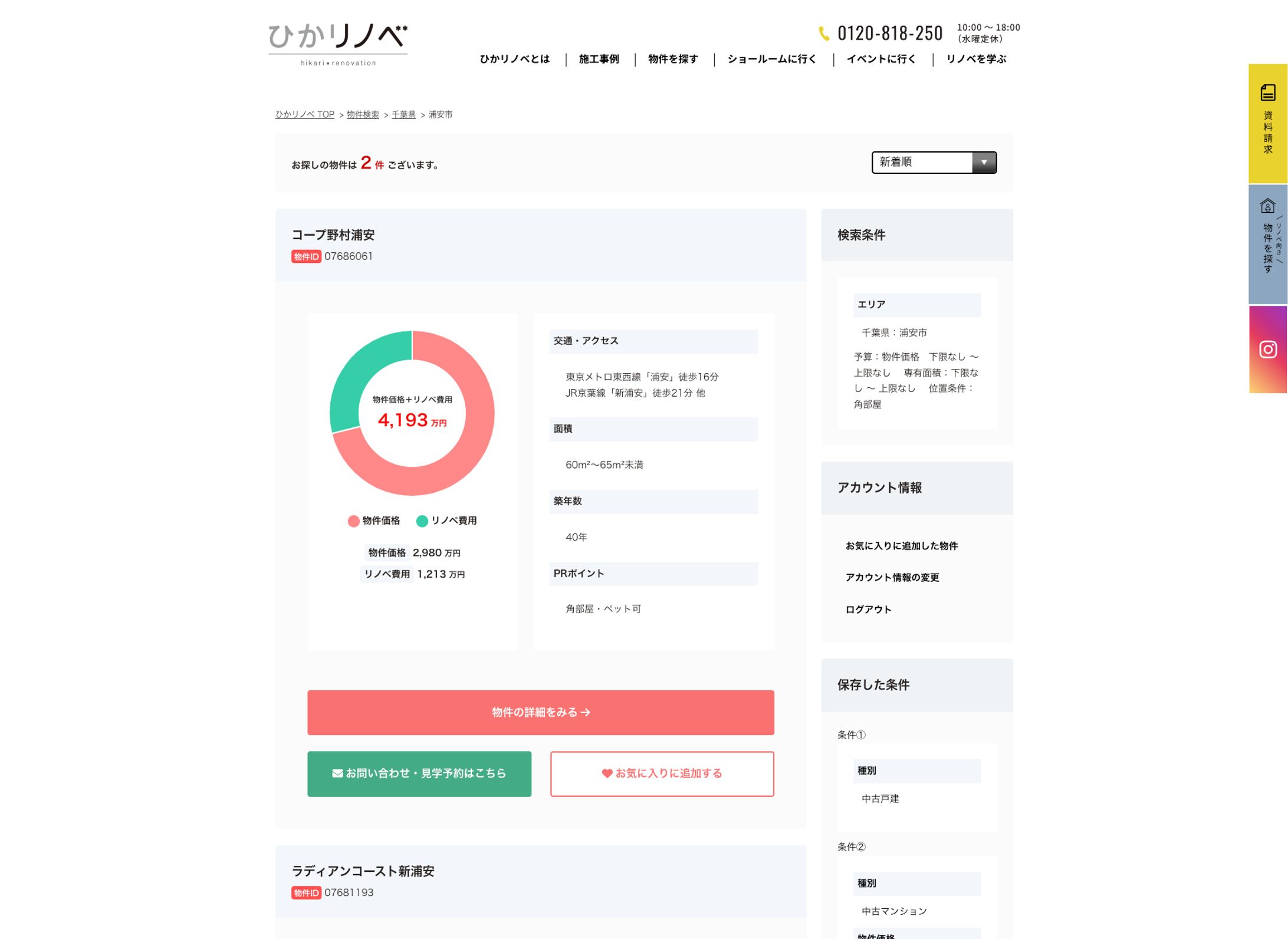The width and height of the screenshot is (1288, 939).
Task: Click the Instagram icon on right sidebar
Action: tap(1267, 350)
